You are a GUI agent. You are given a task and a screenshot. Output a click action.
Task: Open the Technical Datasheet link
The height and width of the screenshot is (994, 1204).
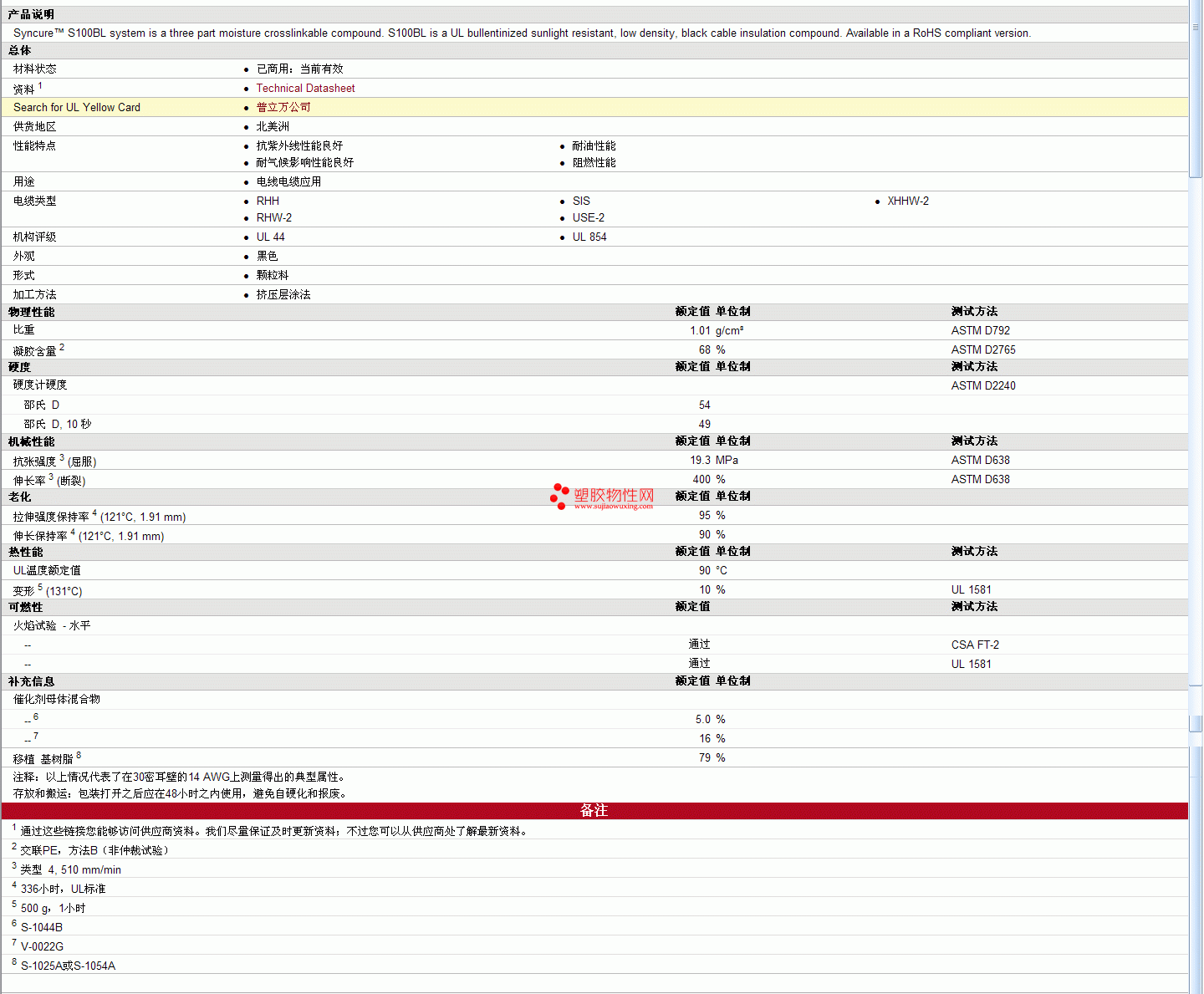[305, 88]
